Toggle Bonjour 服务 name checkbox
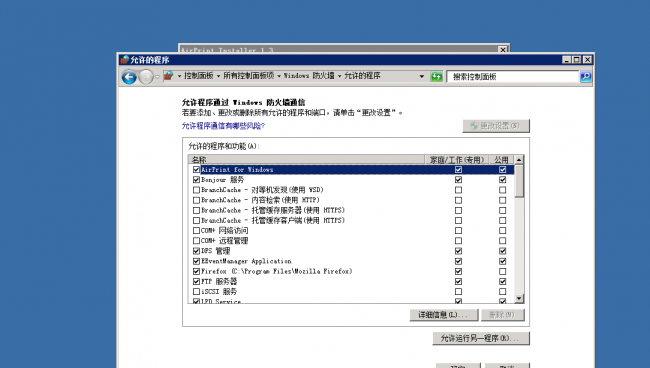This screenshot has height=368, width=650. (196, 180)
